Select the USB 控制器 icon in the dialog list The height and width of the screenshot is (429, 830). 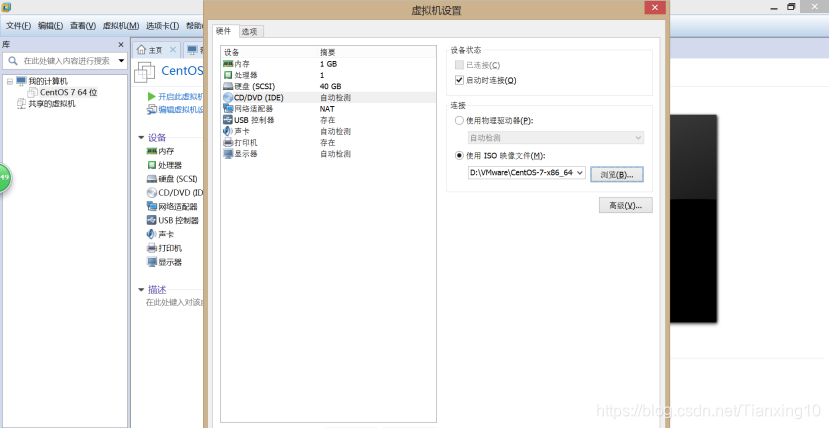pyautogui.click(x=228, y=120)
